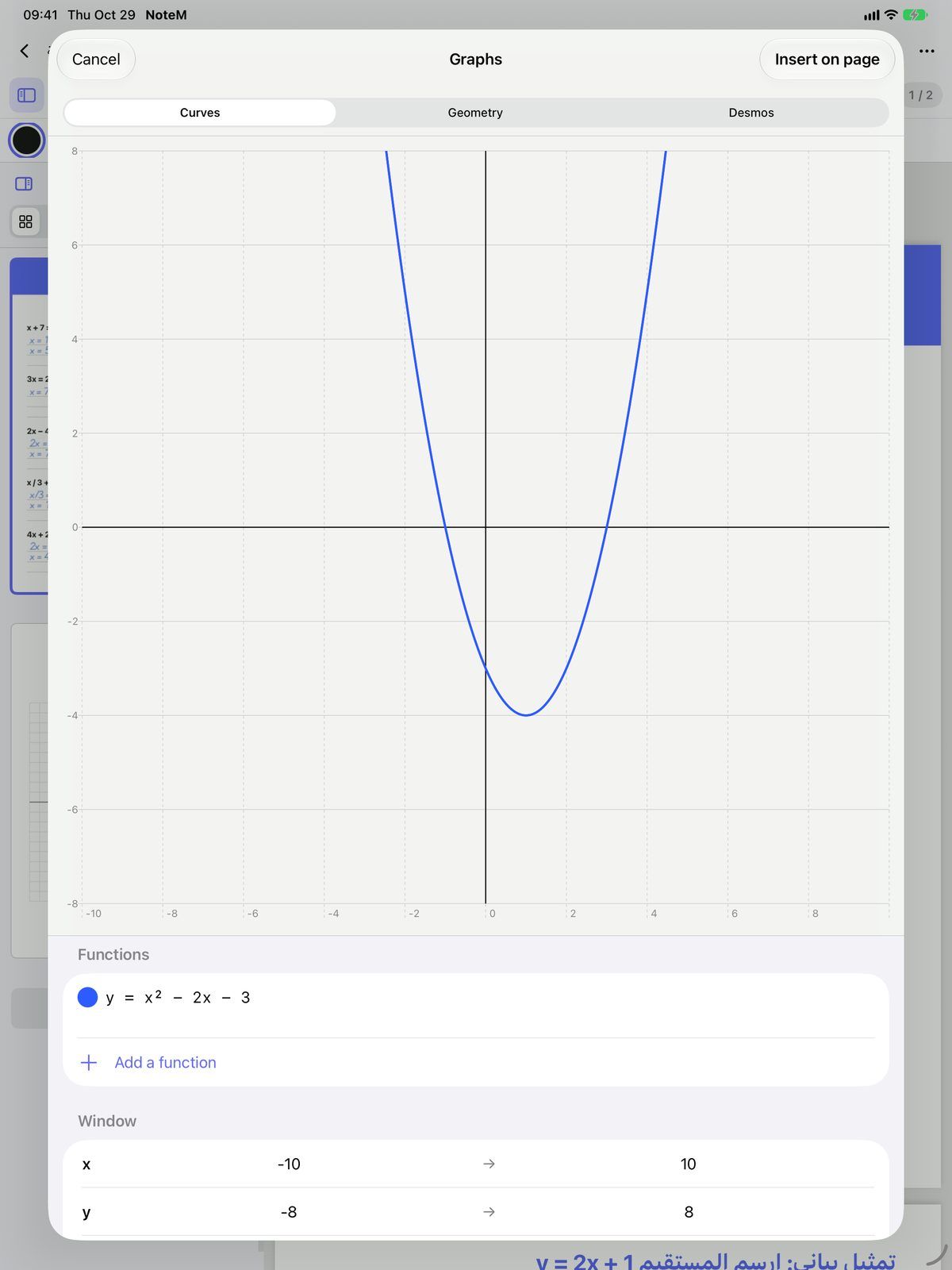Tap the 1 / 2 page indicator
The image size is (952, 1270).
pos(920,95)
